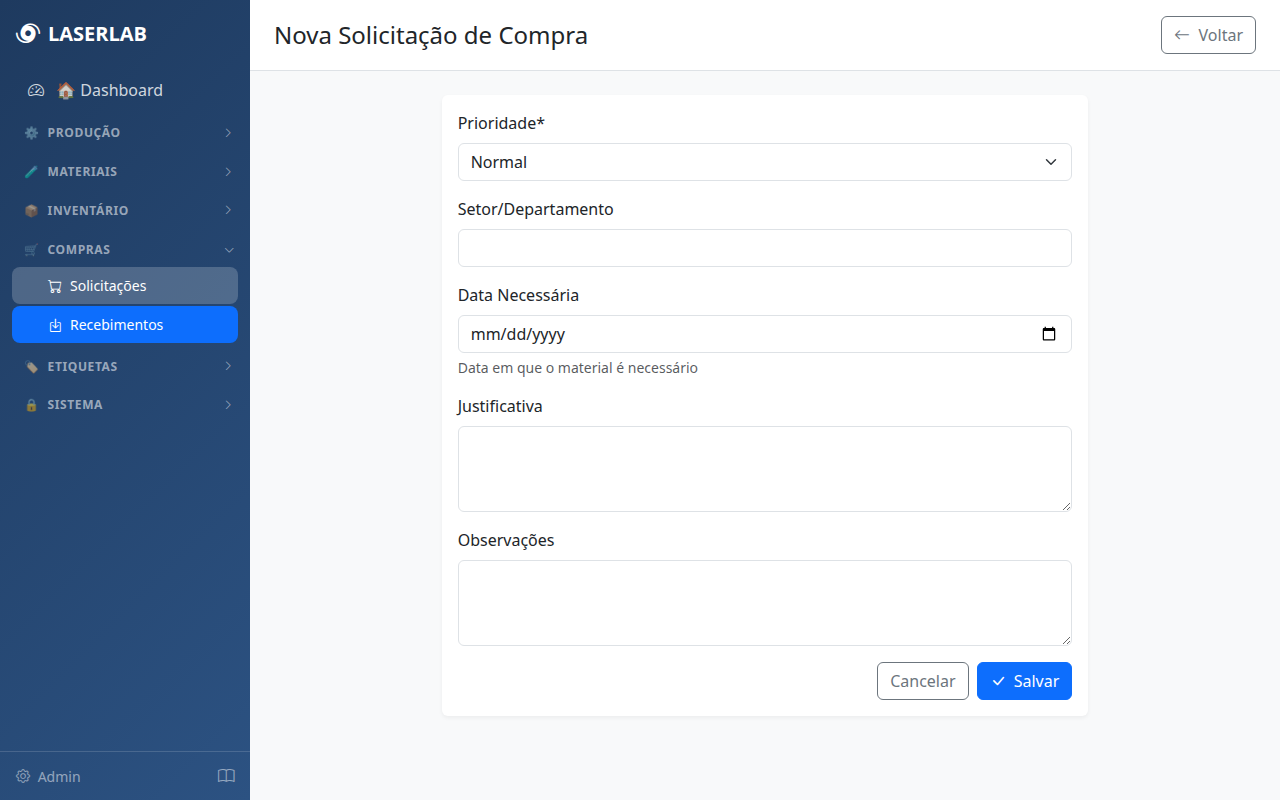
Task: Click the box icon next to INVENTÁRIO
Action: [x=30, y=210]
